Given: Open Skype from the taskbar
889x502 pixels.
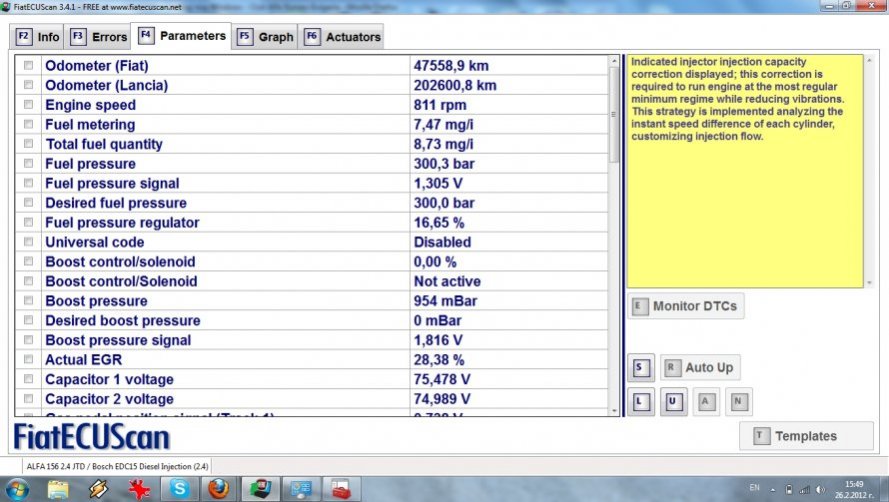Looking at the screenshot, I should [x=179, y=489].
